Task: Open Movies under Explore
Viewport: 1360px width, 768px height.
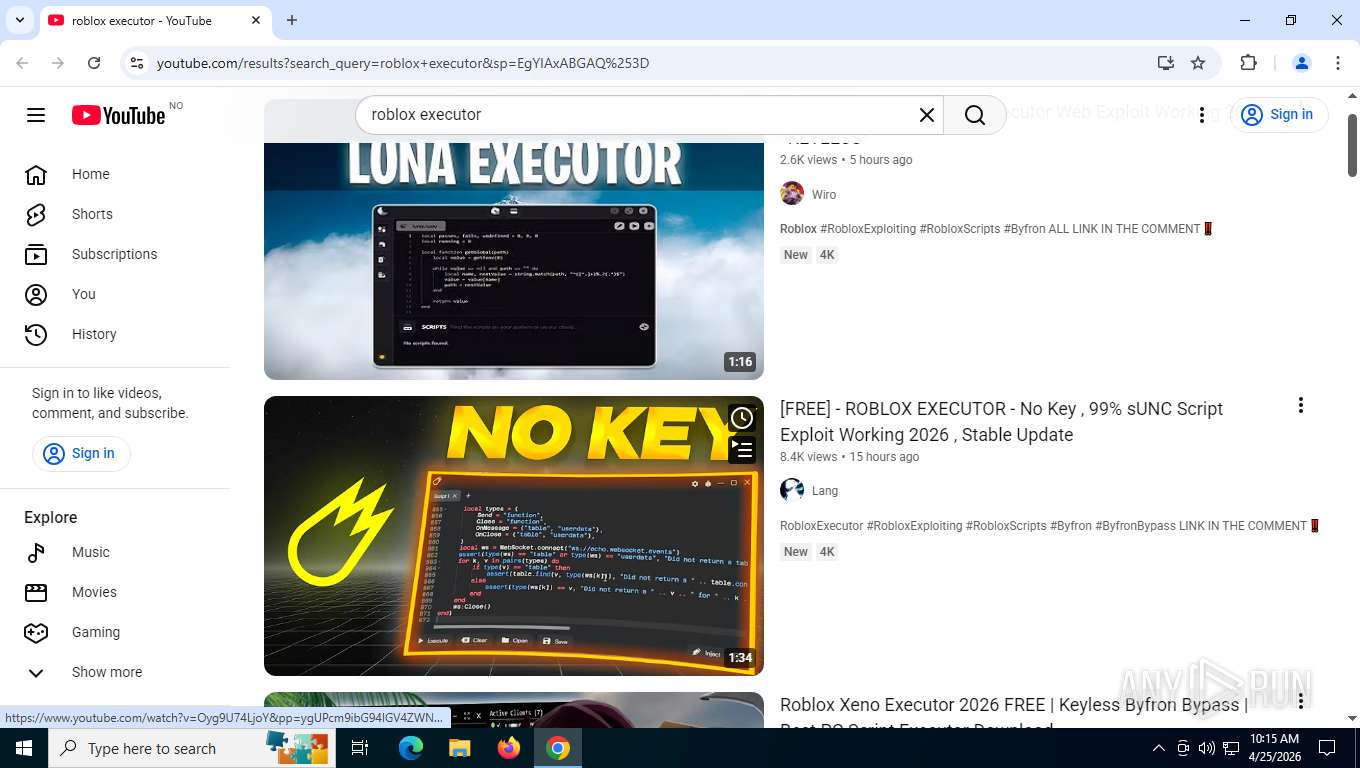Action: click(115, 592)
